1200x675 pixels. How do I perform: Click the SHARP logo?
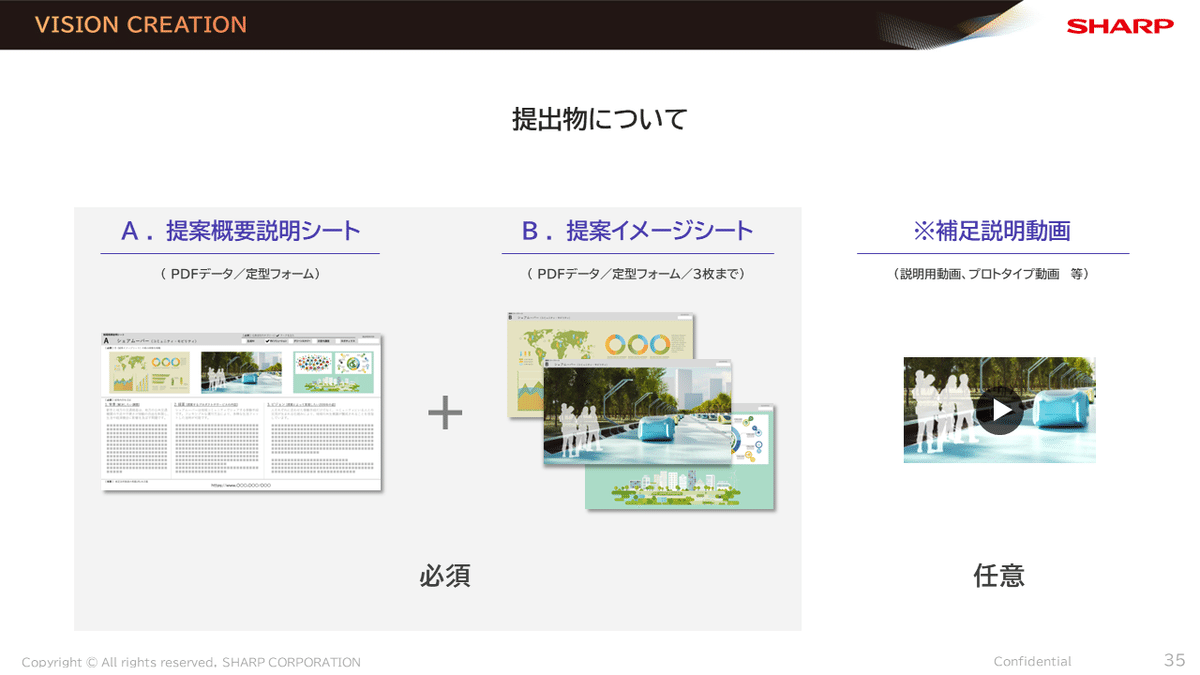(x=1118, y=27)
